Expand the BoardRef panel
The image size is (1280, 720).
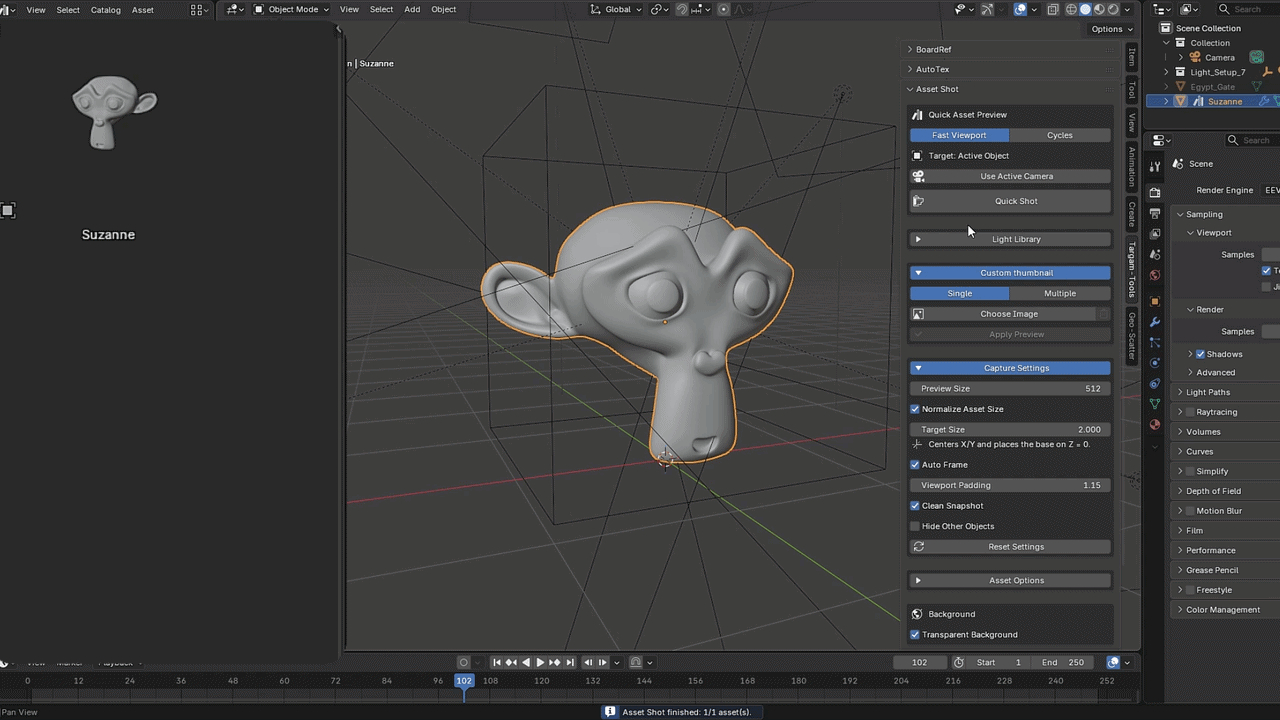pos(1010,49)
